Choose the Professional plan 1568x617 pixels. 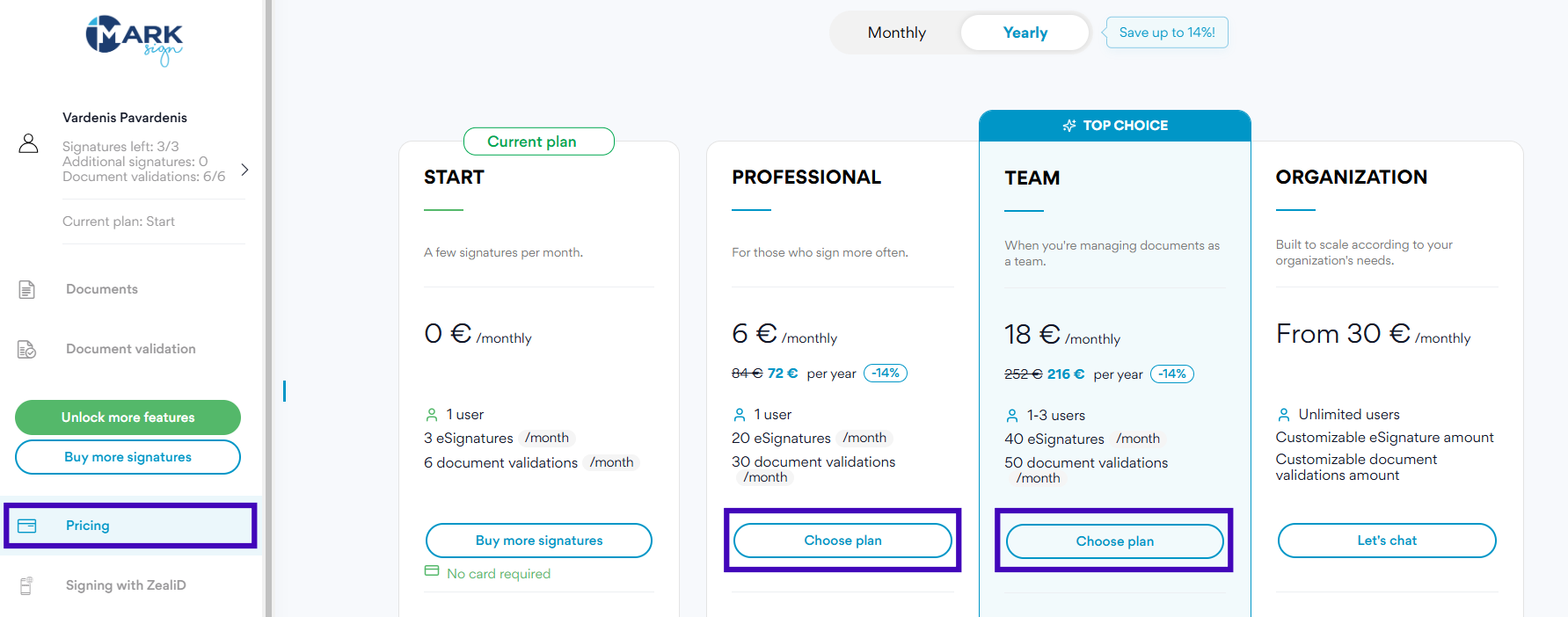click(842, 541)
